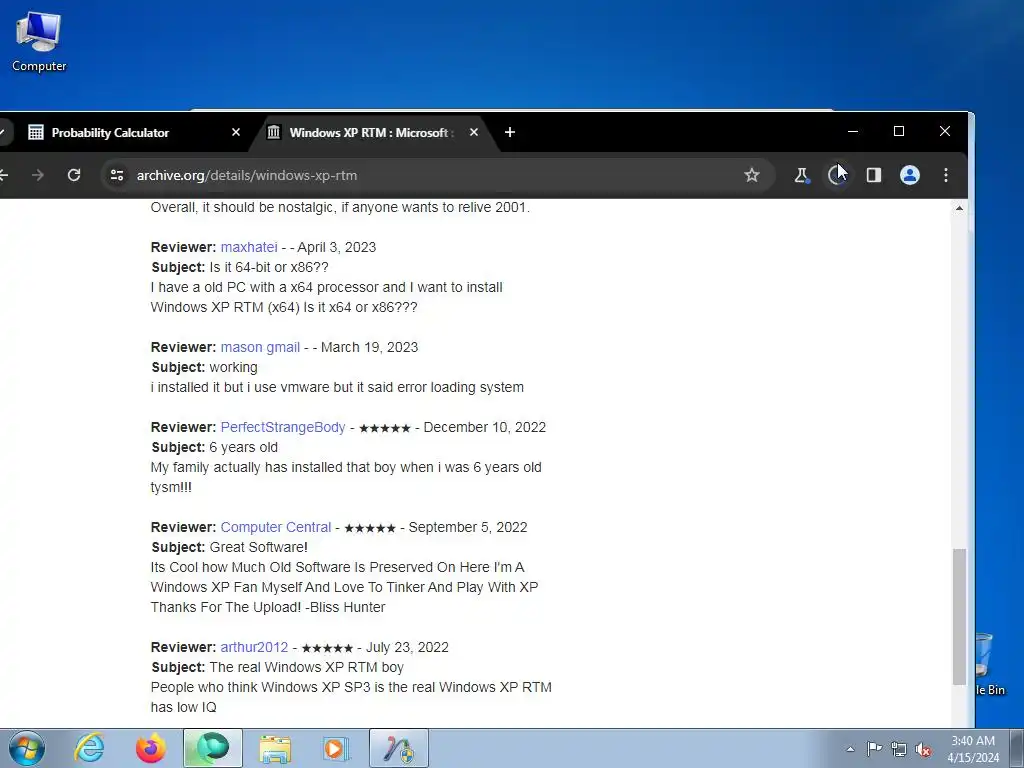Launch Firefox from the taskbar
Viewport: 1024px width, 768px height.
click(x=151, y=748)
